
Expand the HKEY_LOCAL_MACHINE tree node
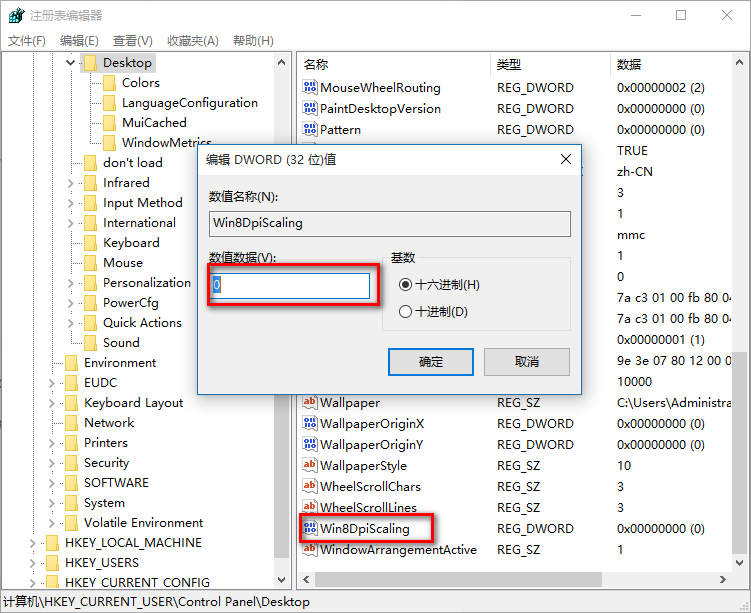click(32, 543)
